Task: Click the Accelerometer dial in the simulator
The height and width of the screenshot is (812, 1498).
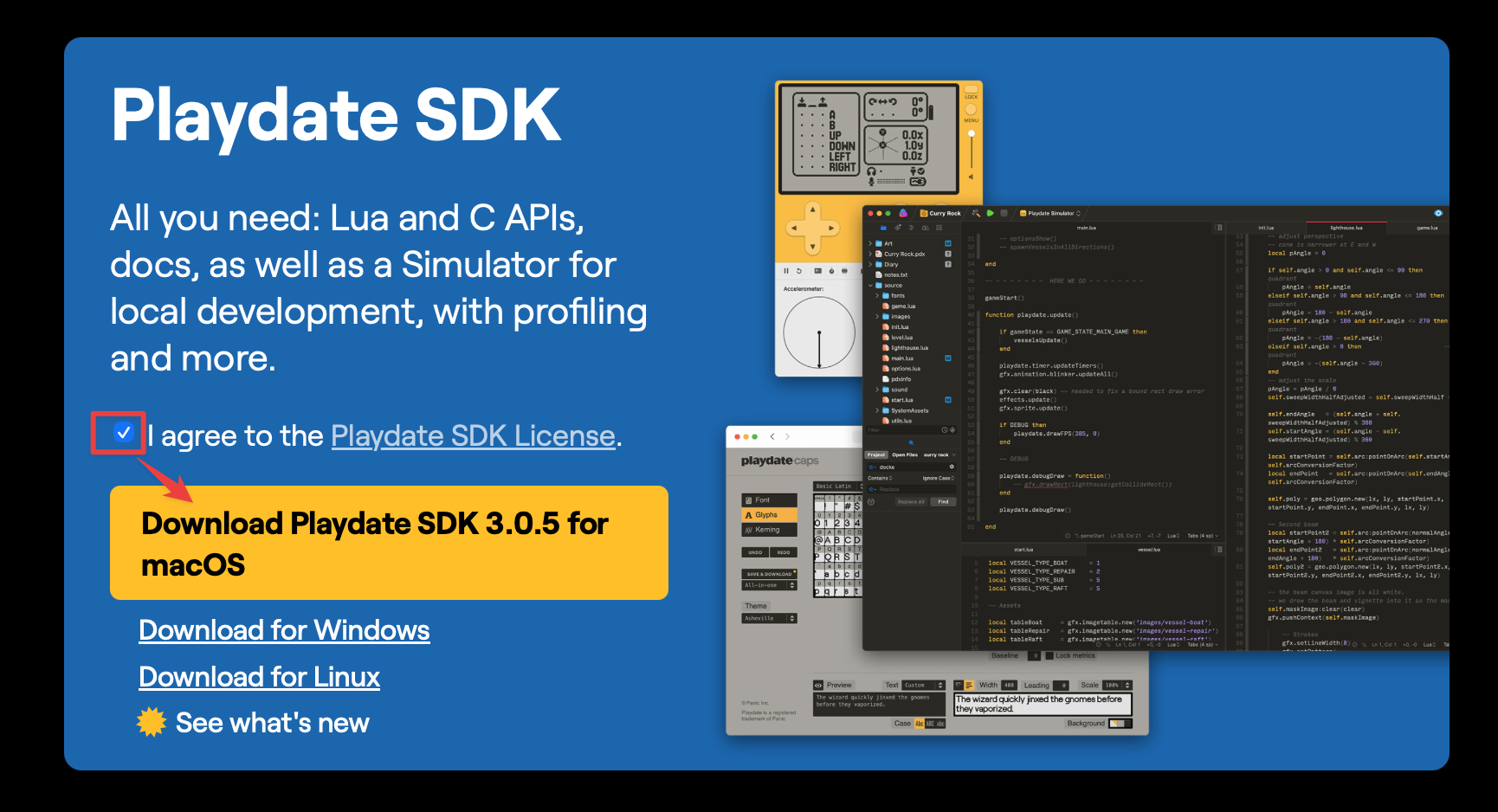Action: (819, 333)
